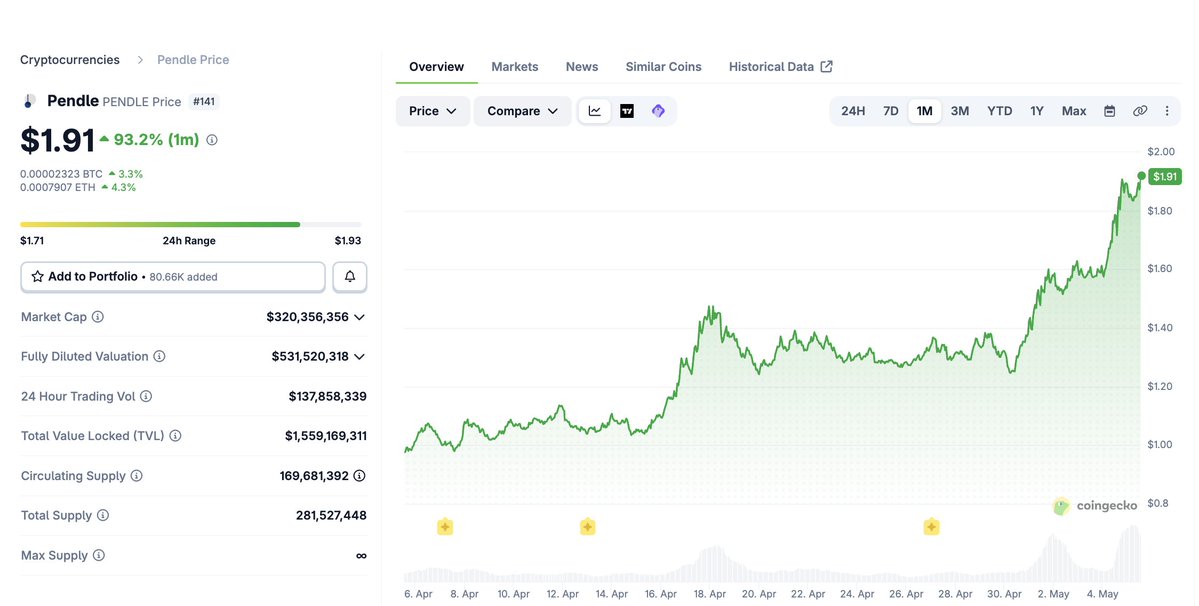
Task: Open info icon next to Max Supply
Action: click(99, 555)
